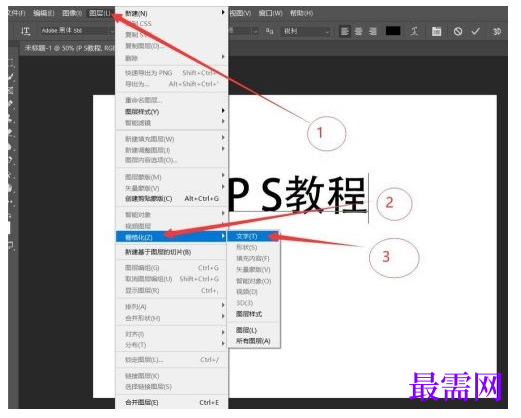Image resolution: width=521 pixels, height=418 pixels.
Task: Click the right align text icon
Action: (373, 31)
